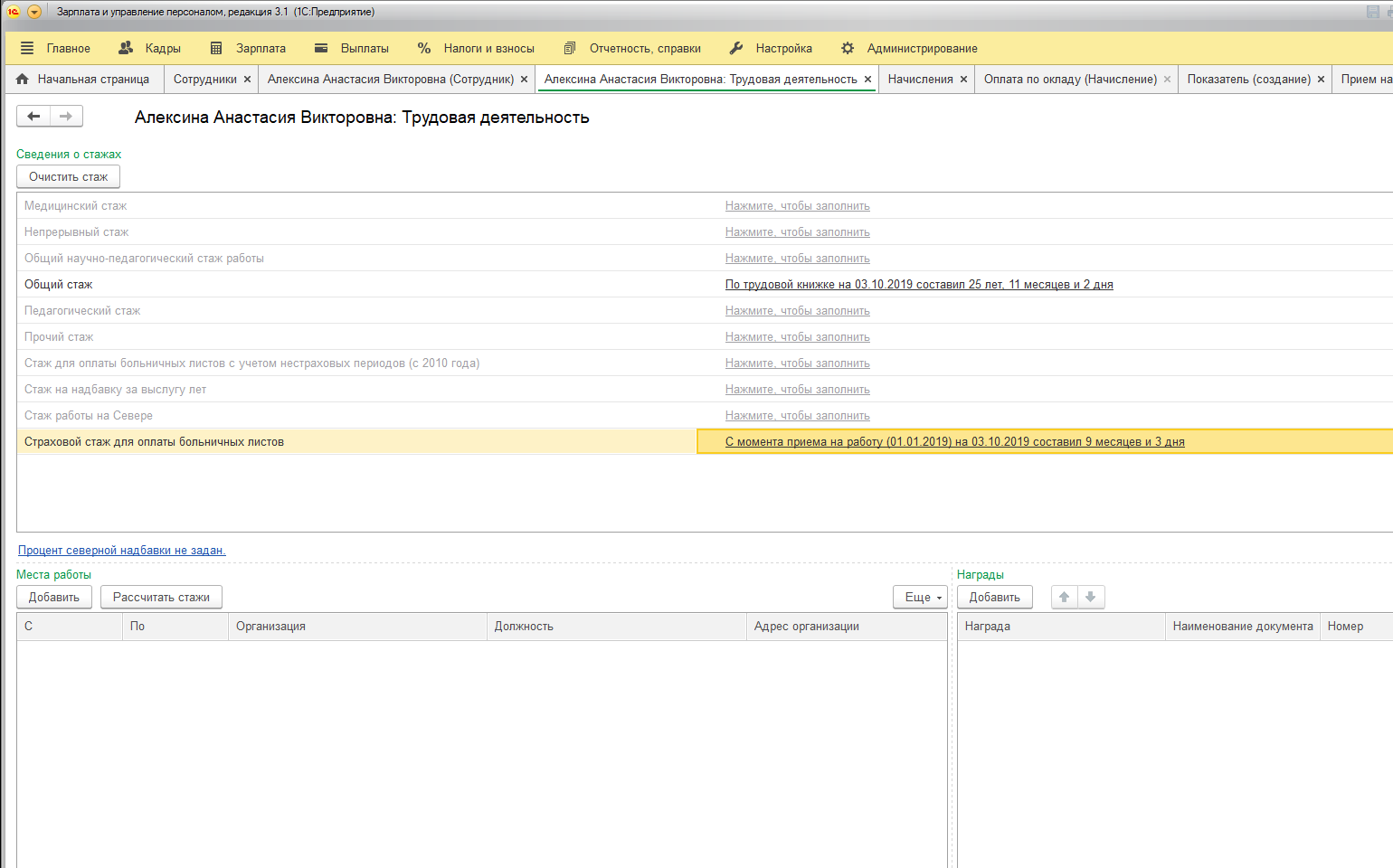Close the Трудовая деятельность tab

pyautogui.click(x=867, y=80)
